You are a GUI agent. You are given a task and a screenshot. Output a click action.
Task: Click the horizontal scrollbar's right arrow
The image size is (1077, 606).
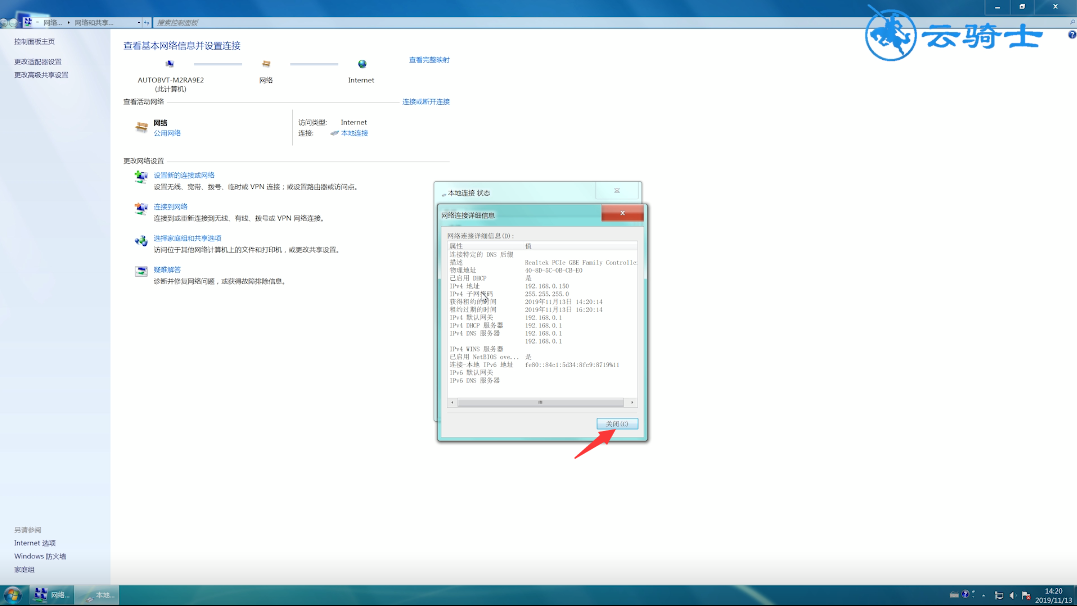click(x=632, y=403)
